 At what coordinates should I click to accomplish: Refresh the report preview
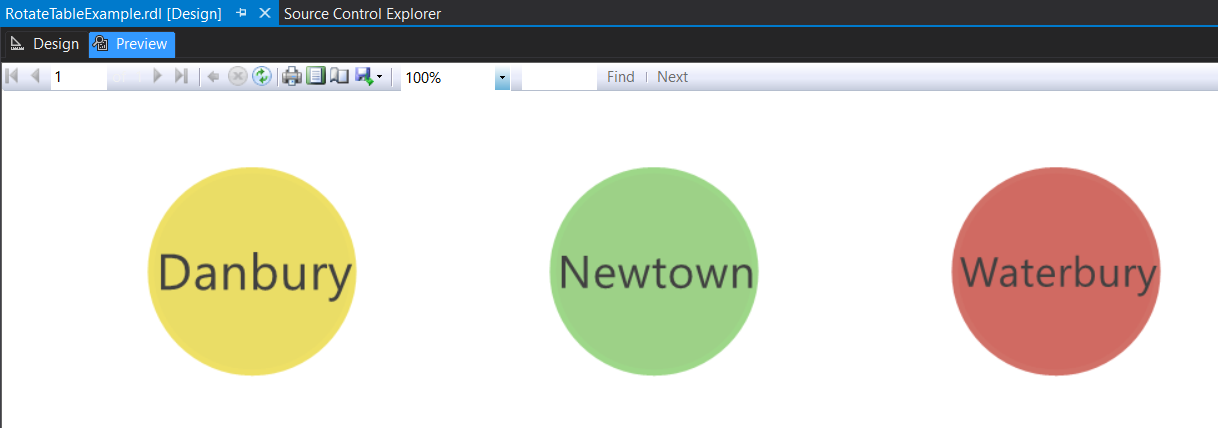[x=261, y=77]
